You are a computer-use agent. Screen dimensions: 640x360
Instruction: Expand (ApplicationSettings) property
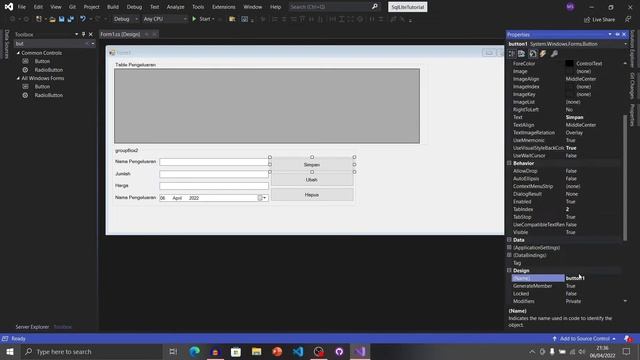[509, 247]
